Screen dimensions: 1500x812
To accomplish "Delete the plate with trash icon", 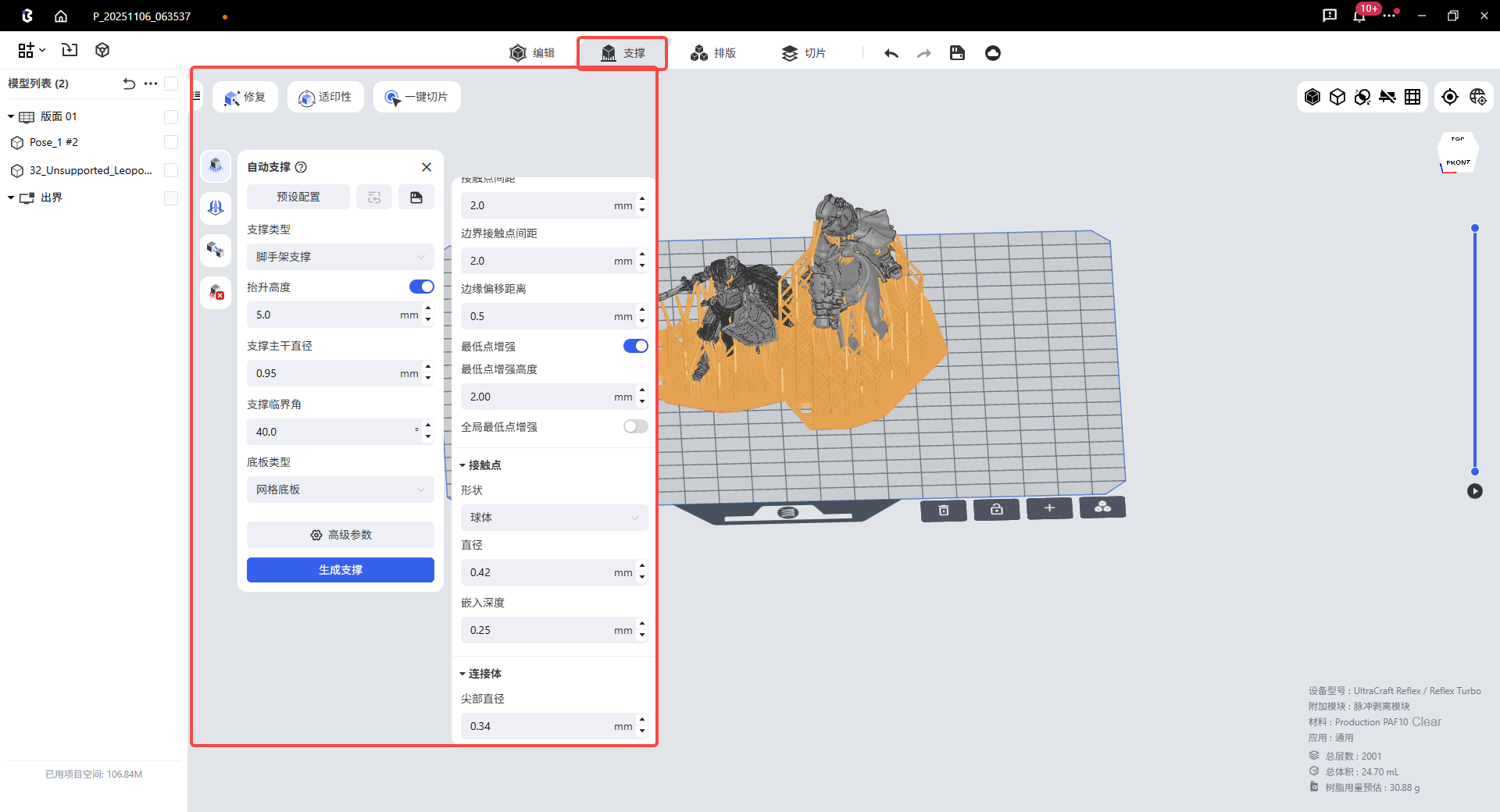I will [x=944, y=510].
